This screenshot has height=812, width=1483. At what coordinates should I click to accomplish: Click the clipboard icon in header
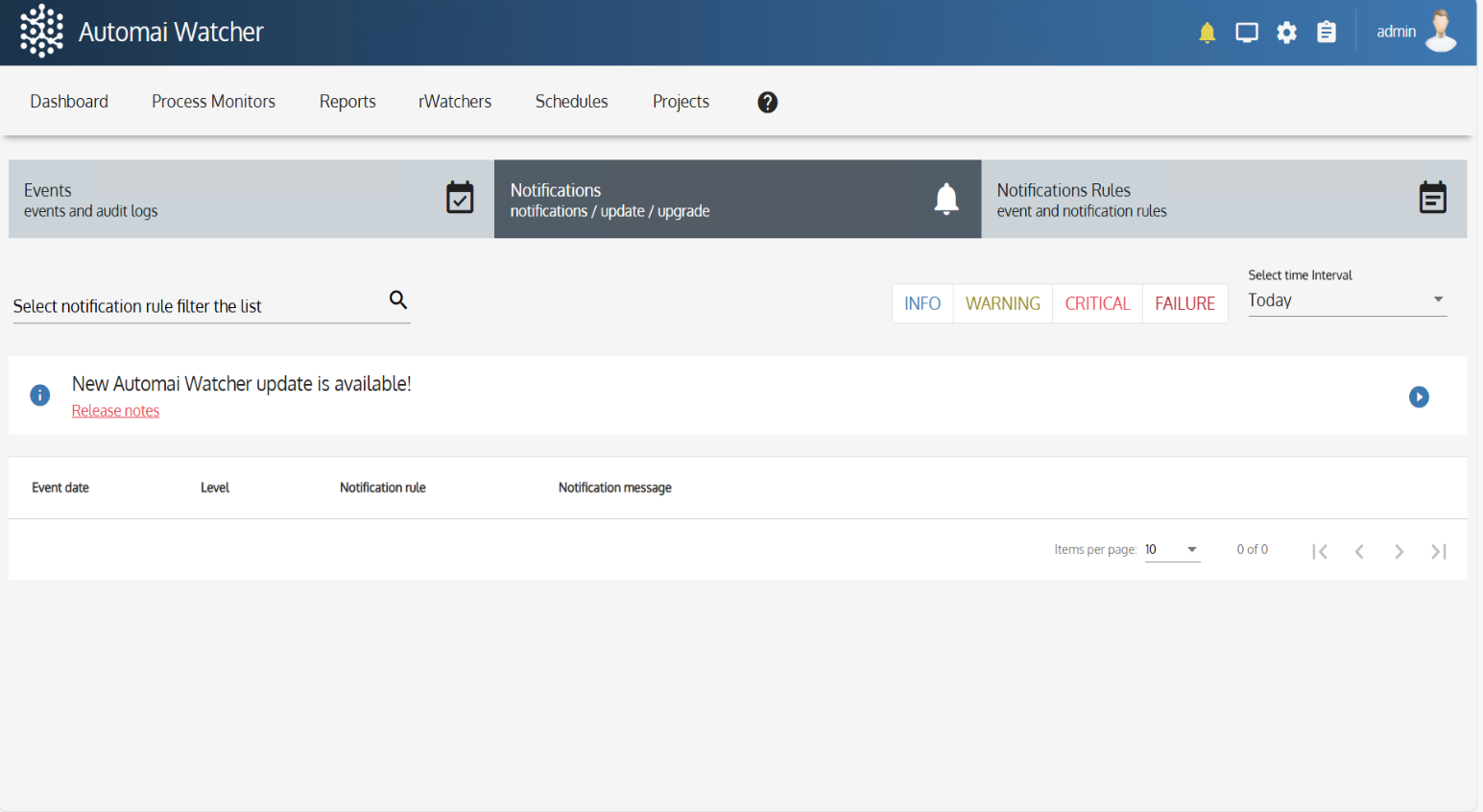[x=1327, y=32]
